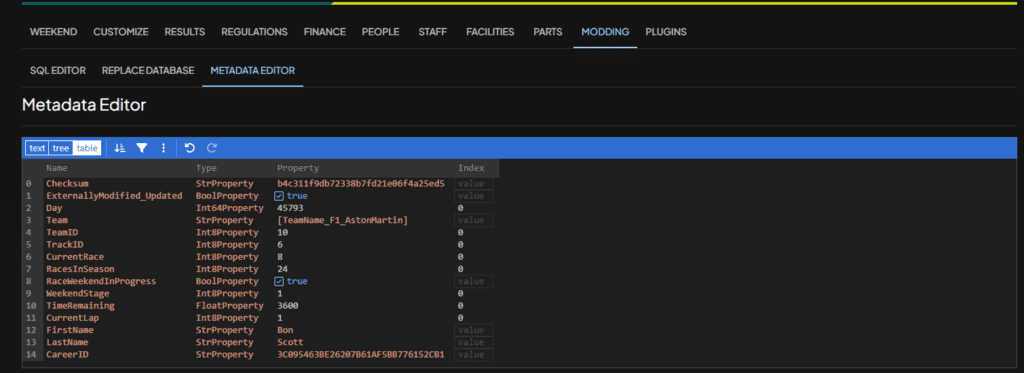This screenshot has width=1024, height=373.
Task: Click the [TeamName_F1_AstonMartin] value
Action: [x=342, y=221]
